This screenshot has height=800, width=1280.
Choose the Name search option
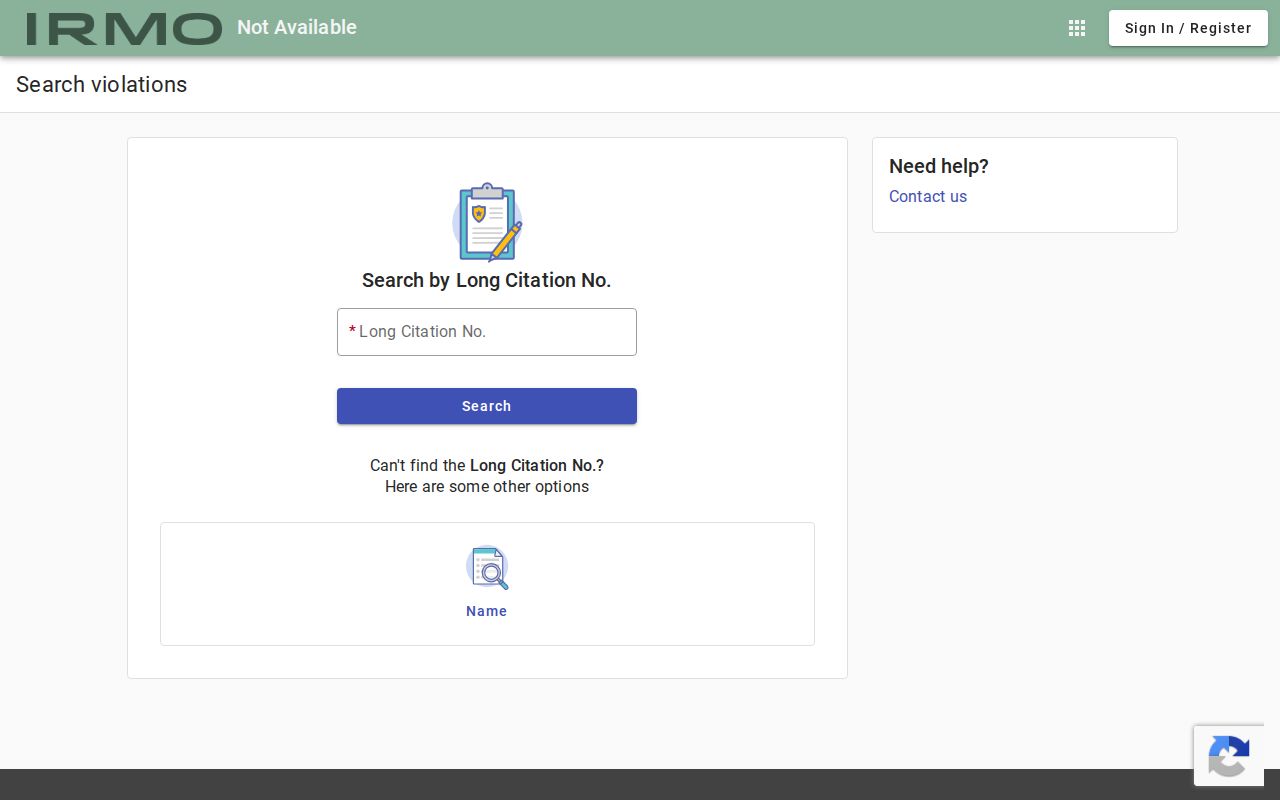coord(487,584)
